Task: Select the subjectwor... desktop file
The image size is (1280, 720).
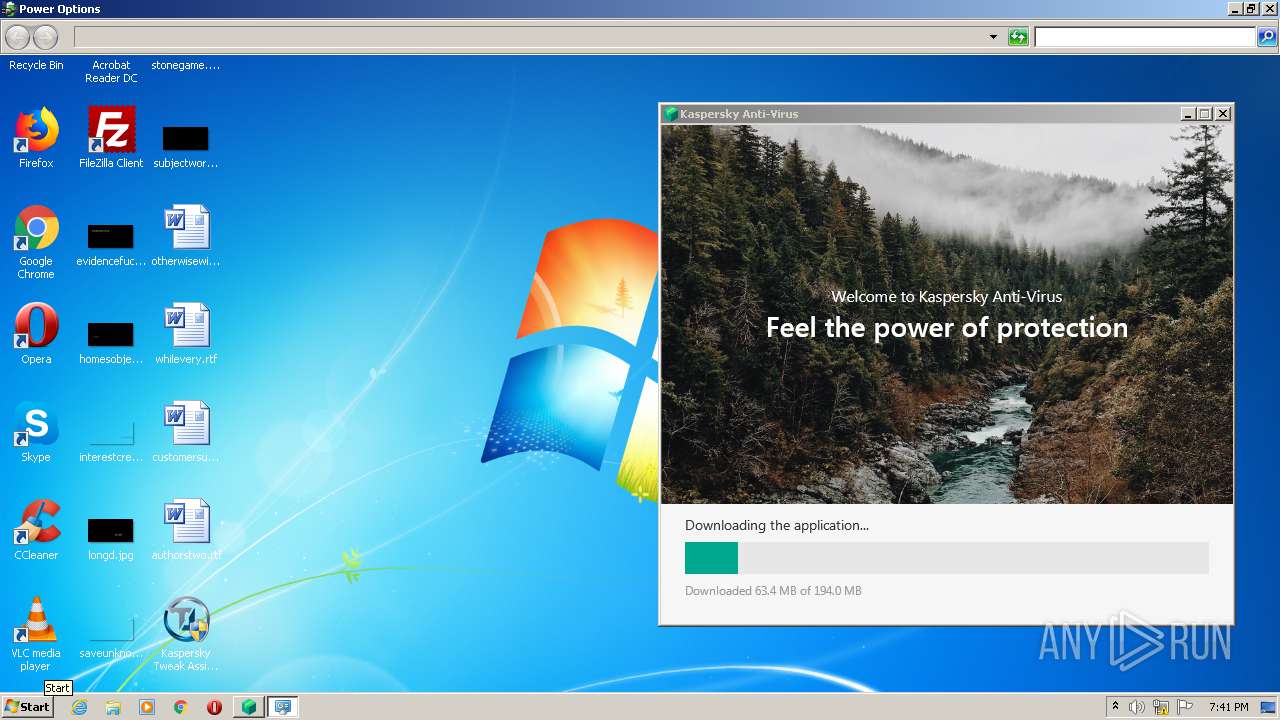Action: [186, 146]
